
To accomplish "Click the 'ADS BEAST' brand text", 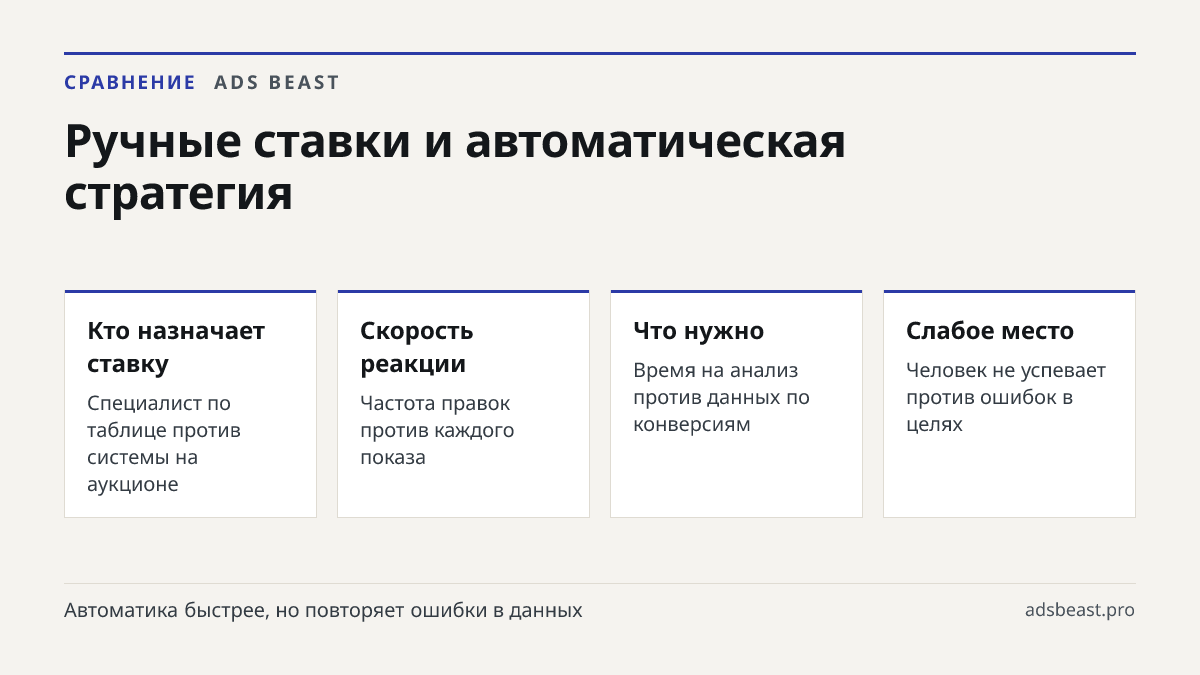I will tap(277, 83).
